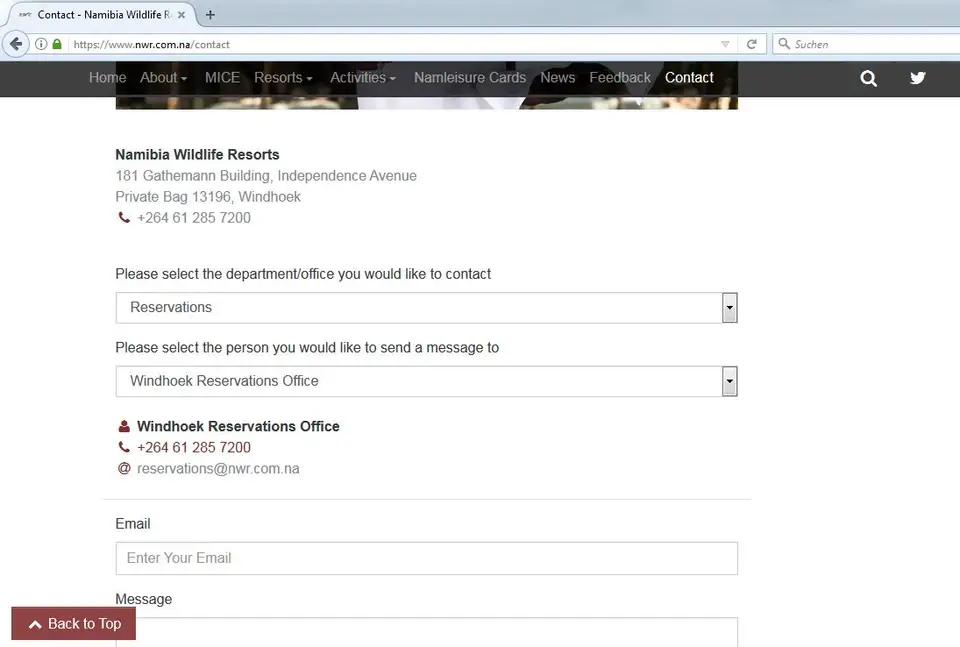Click the address bar URL
The width and height of the screenshot is (960, 647).
point(151,44)
